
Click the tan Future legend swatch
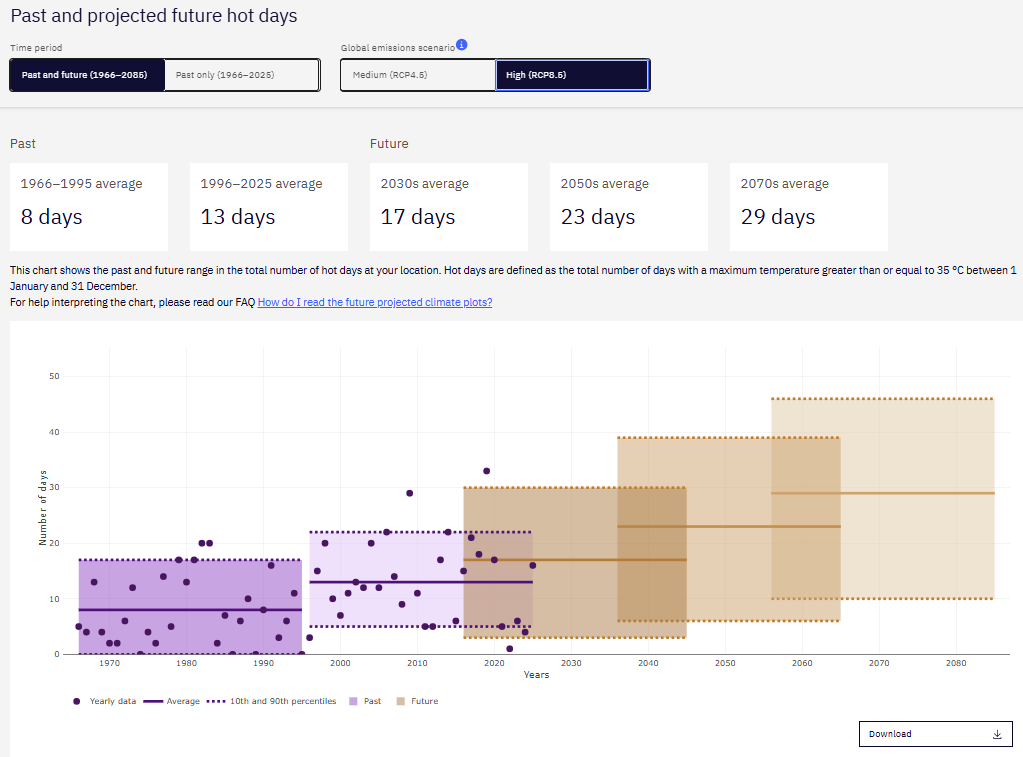click(403, 701)
